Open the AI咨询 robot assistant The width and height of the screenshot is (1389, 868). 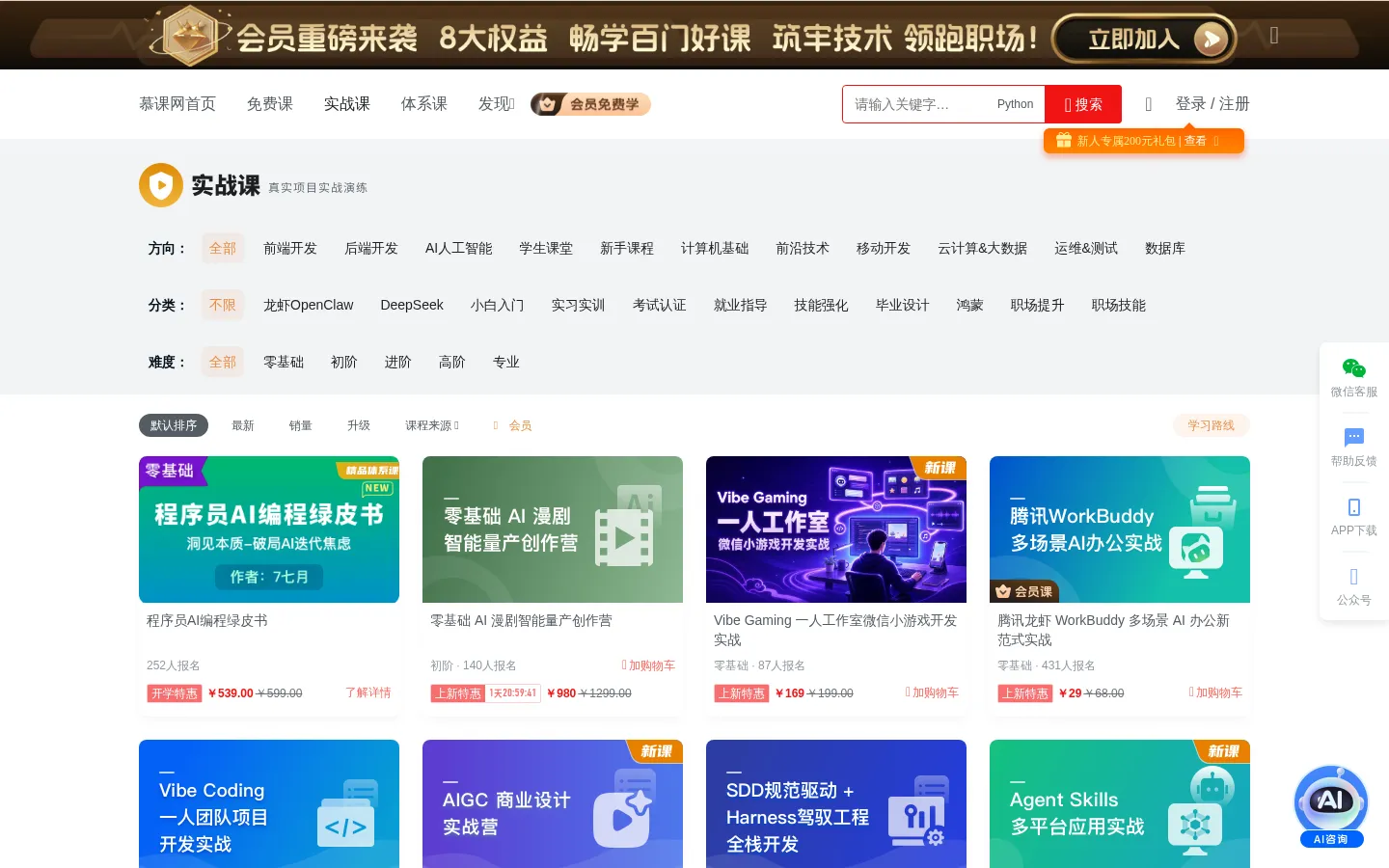point(1331,806)
